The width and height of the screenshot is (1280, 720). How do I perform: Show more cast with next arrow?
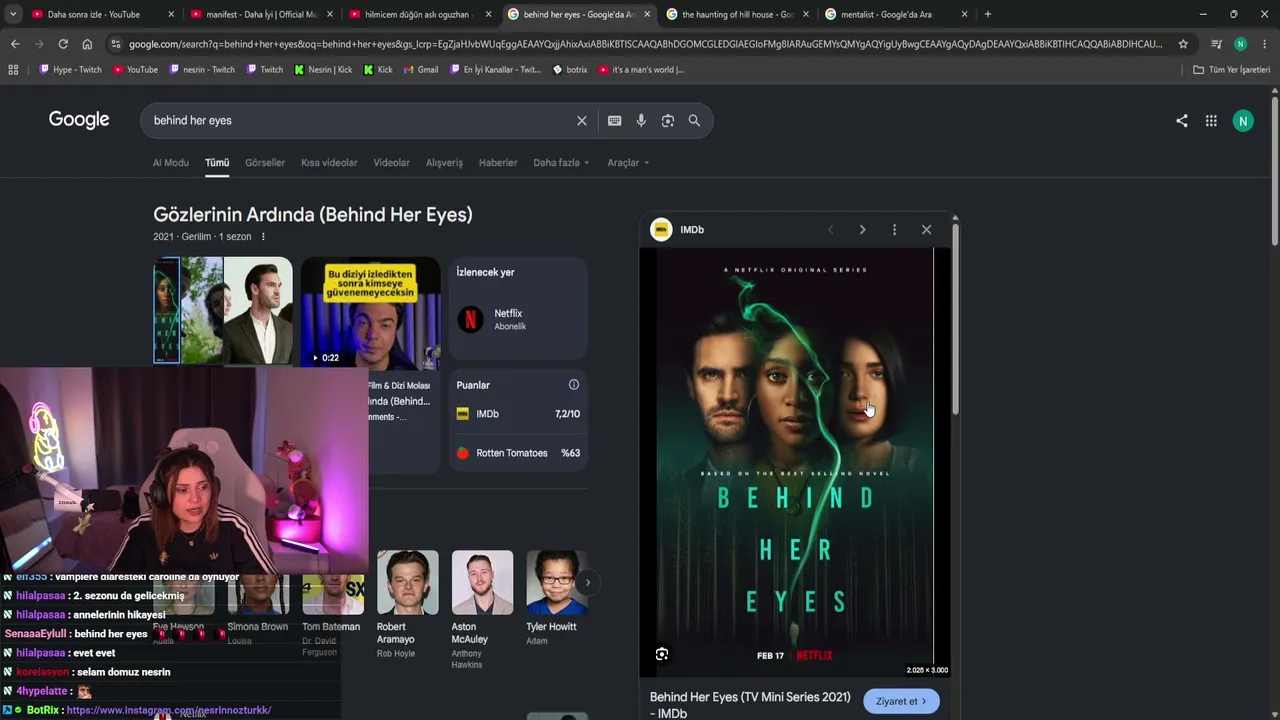pyautogui.click(x=588, y=582)
